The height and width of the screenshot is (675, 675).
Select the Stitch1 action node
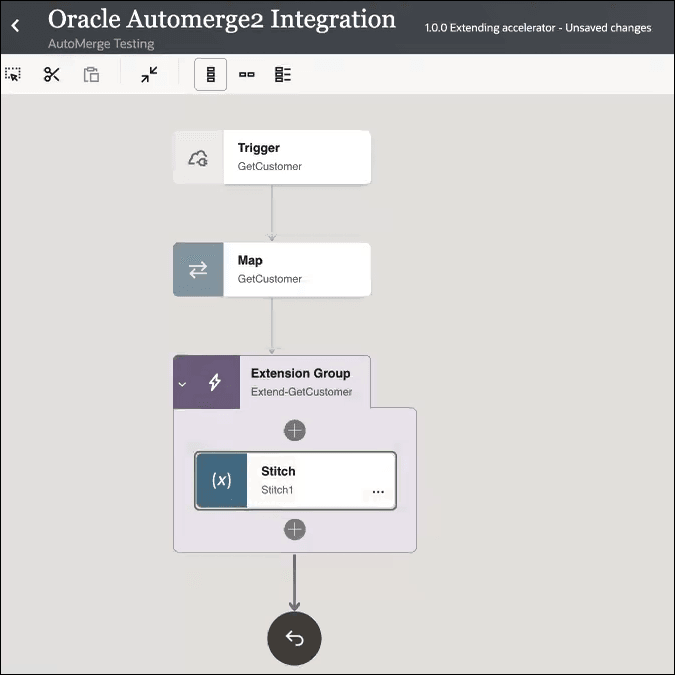[x=296, y=480]
